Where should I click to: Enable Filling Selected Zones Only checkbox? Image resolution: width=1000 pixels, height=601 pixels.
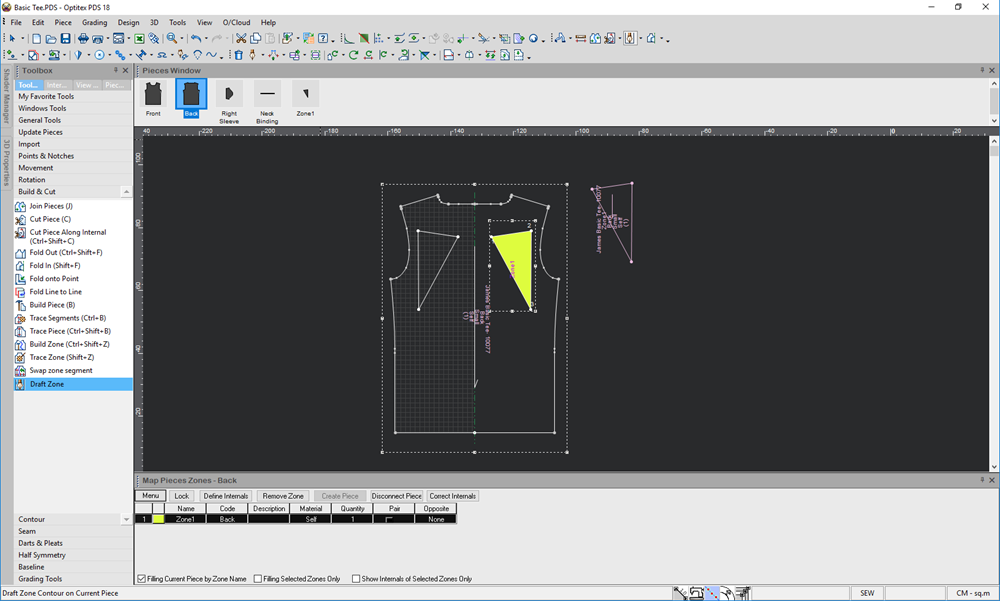tap(258, 579)
